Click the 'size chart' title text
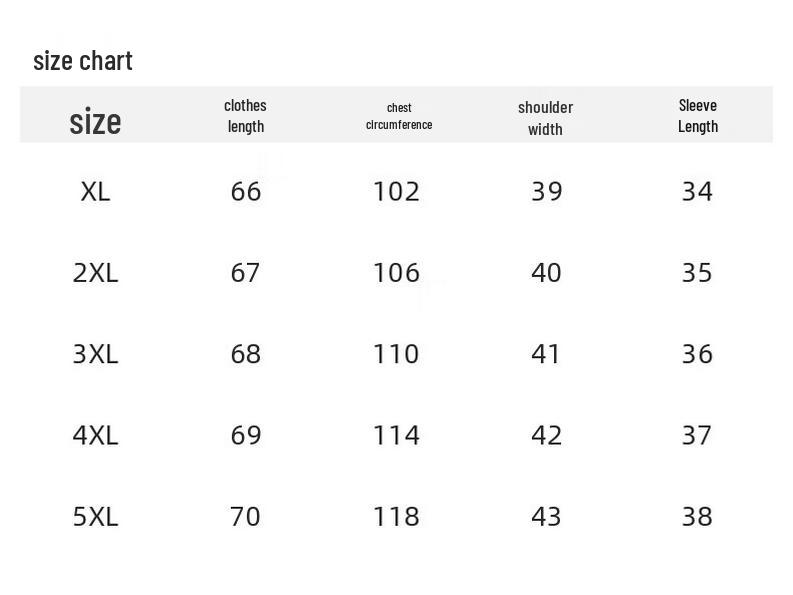 (x=83, y=61)
